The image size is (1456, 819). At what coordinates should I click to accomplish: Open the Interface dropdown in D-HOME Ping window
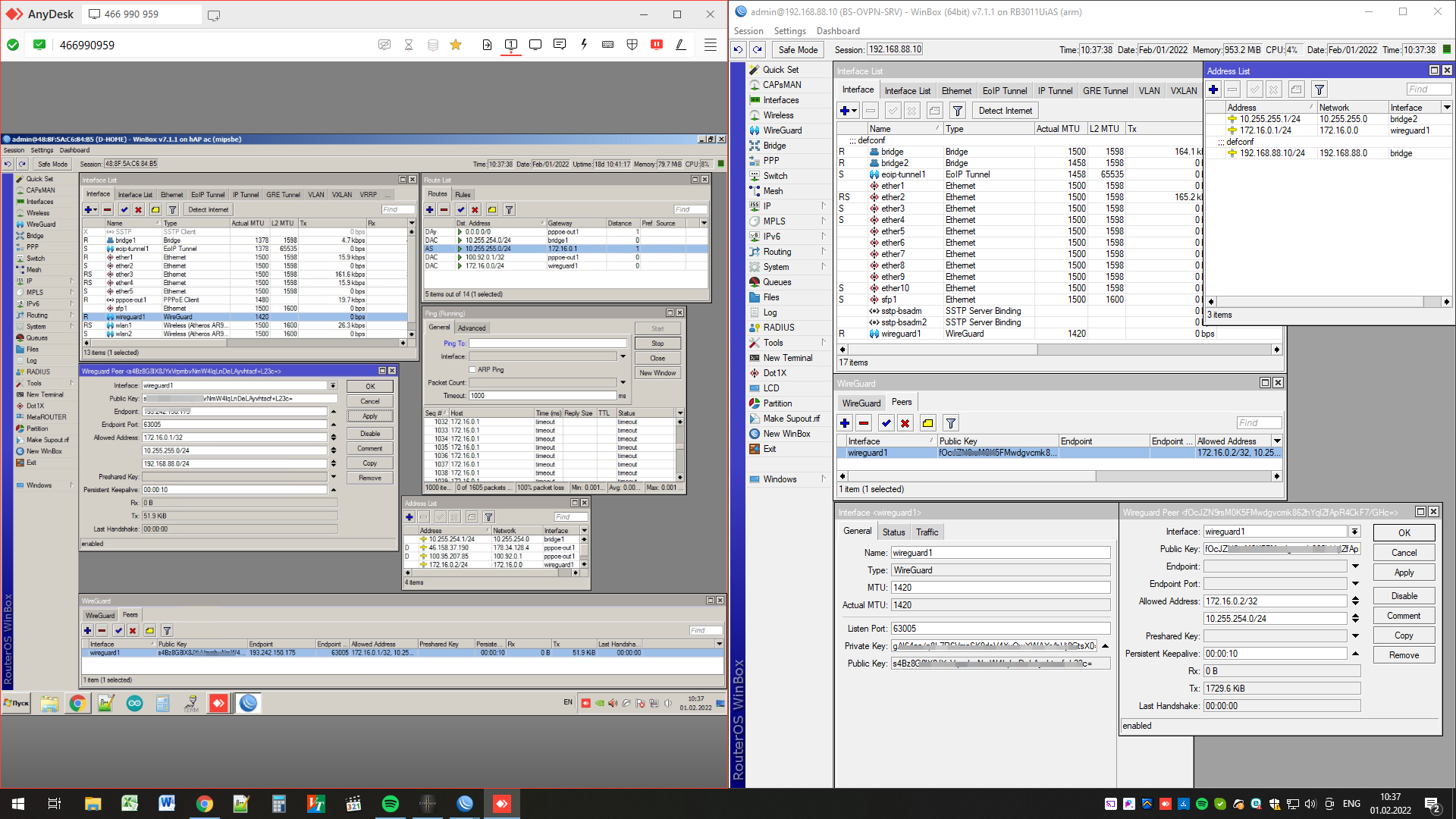point(623,356)
